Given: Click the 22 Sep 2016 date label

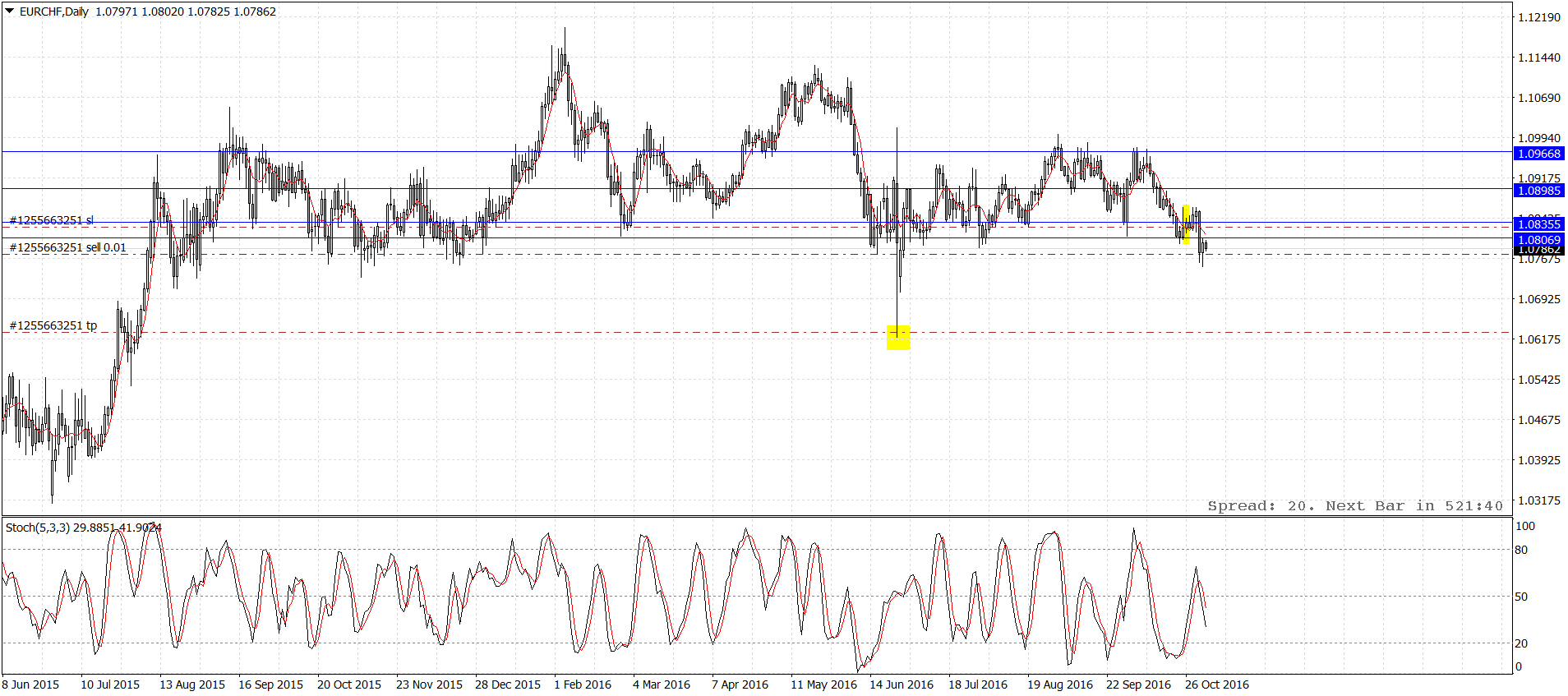Looking at the screenshot, I should click(x=1138, y=684).
